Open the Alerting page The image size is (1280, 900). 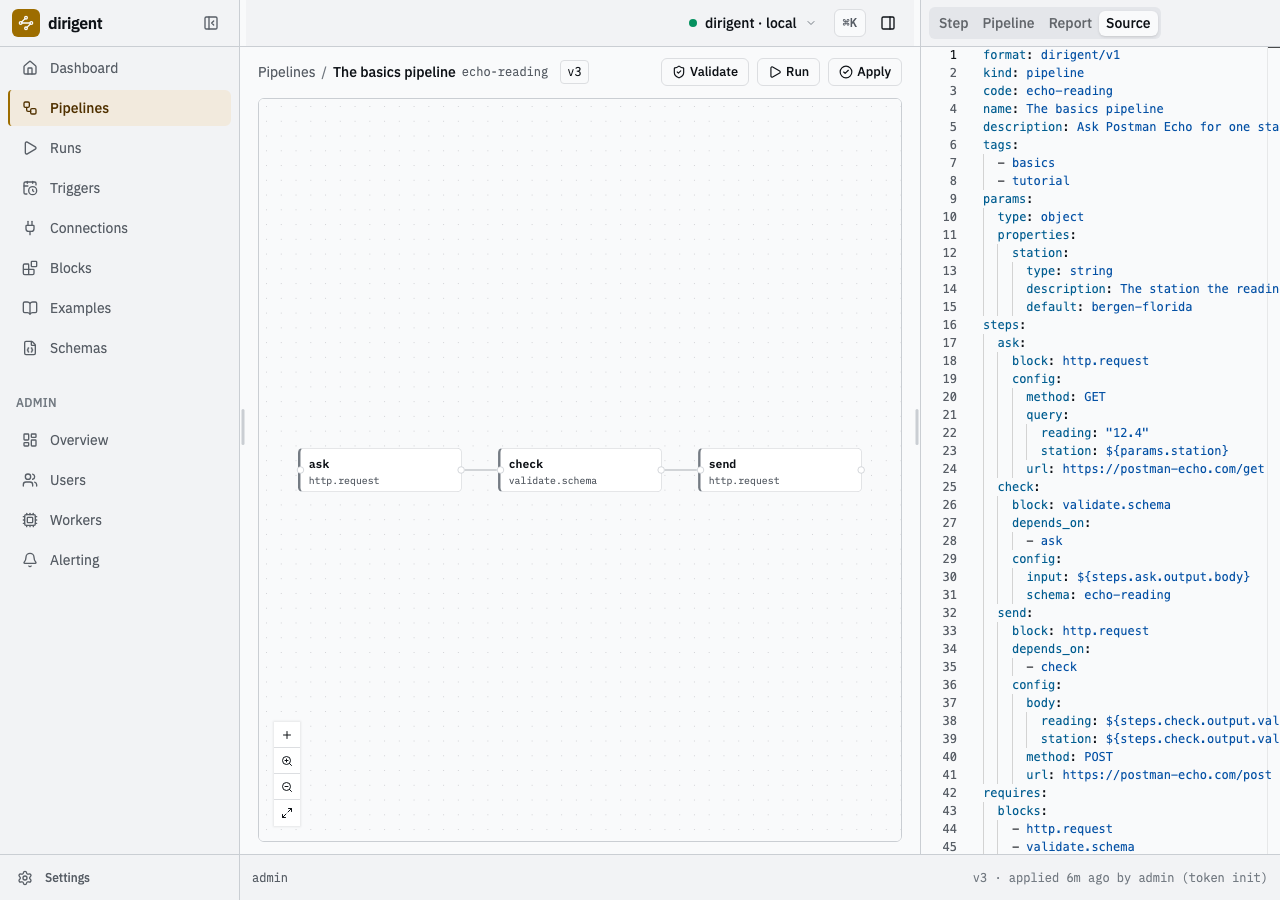[x=119, y=560]
